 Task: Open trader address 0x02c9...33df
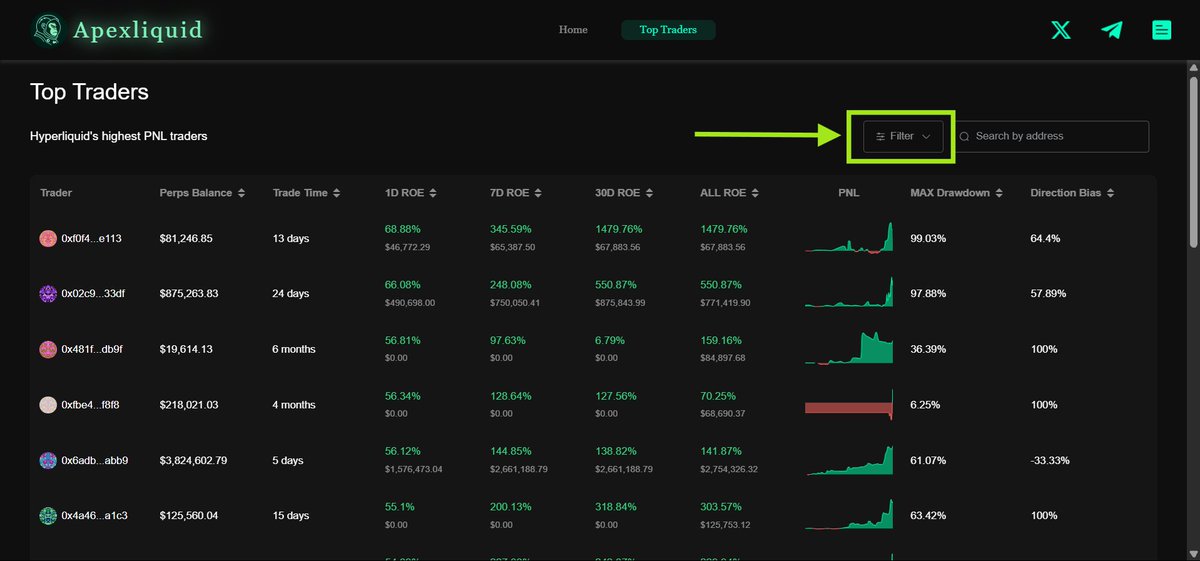click(92, 294)
